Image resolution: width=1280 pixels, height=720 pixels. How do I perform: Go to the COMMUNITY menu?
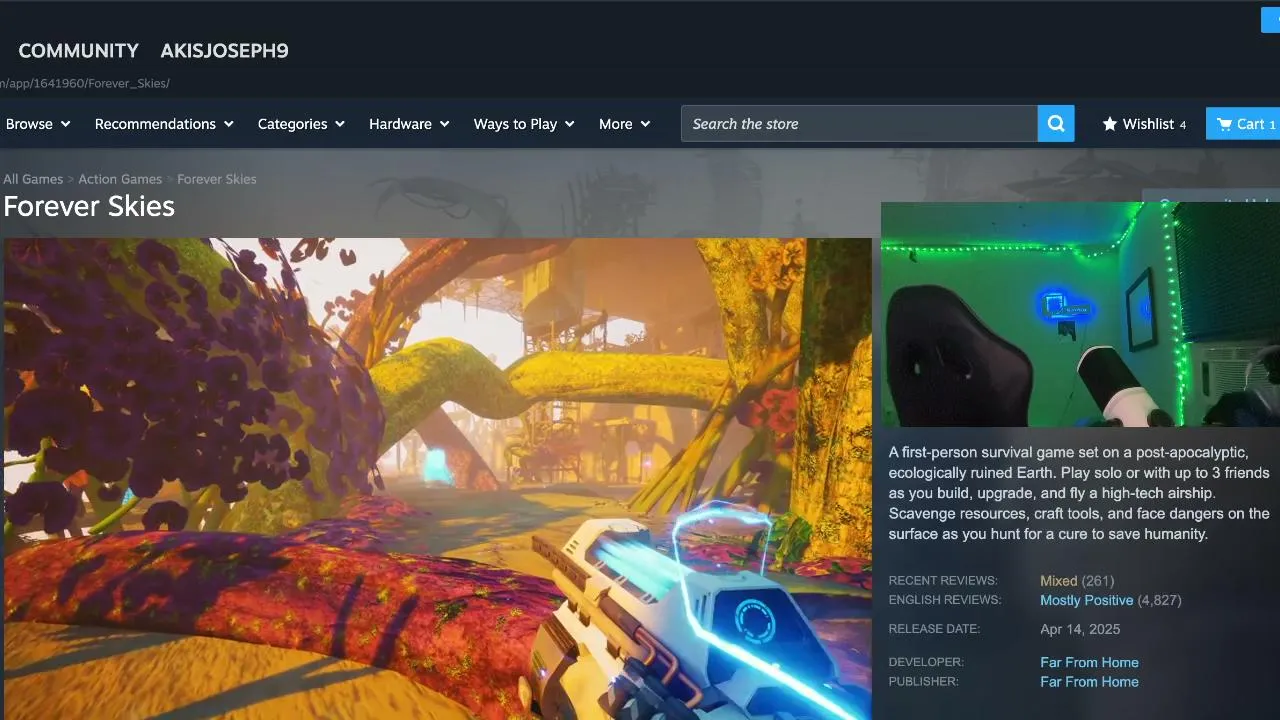coord(79,51)
